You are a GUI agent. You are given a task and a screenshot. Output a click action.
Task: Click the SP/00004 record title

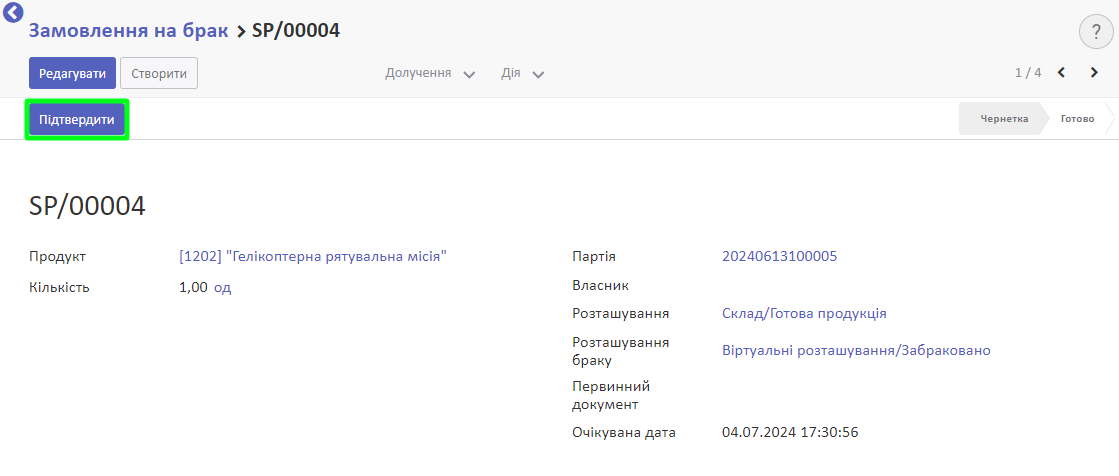point(87,206)
